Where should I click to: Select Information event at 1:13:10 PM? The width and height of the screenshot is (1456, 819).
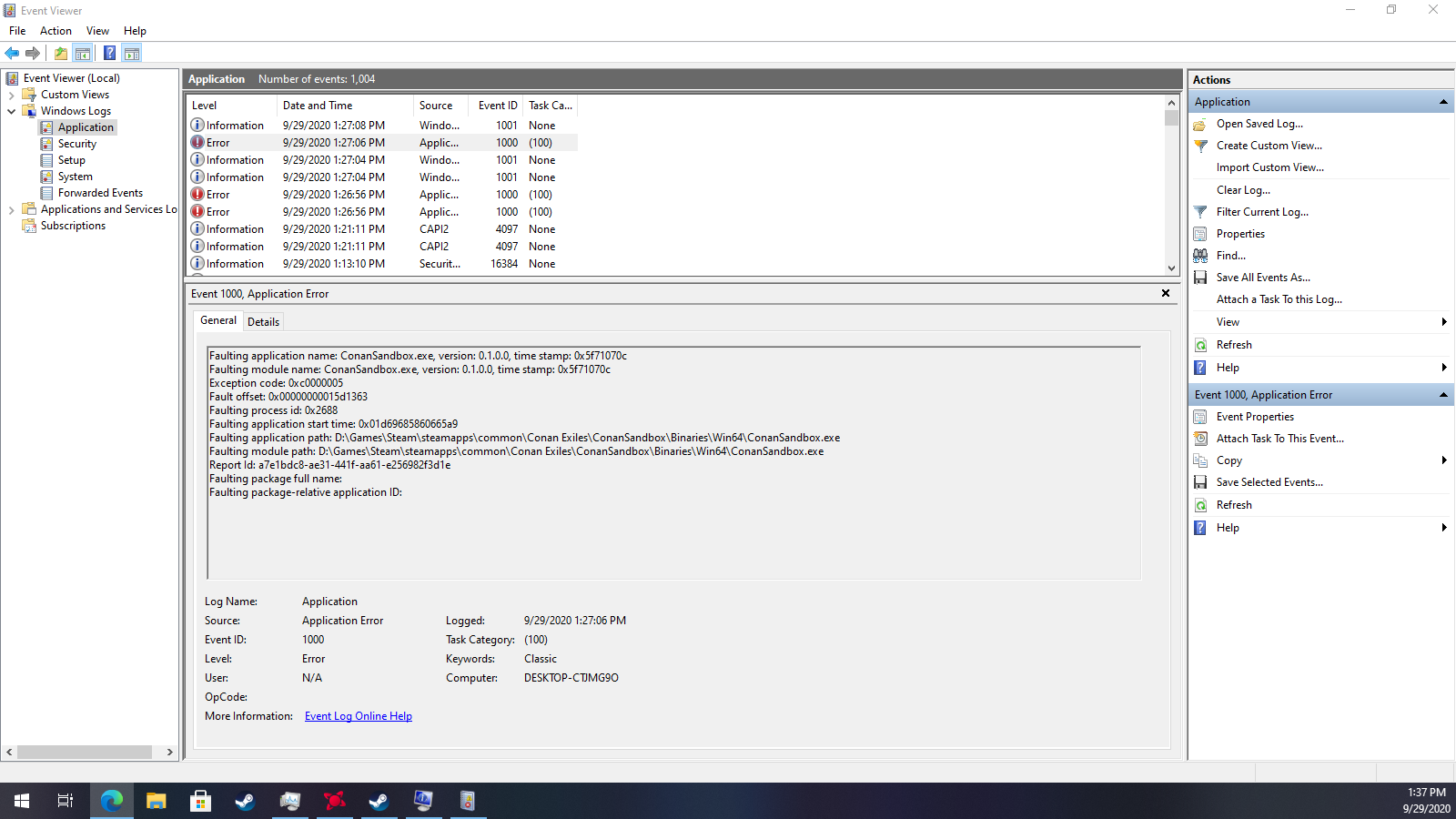click(x=382, y=264)
